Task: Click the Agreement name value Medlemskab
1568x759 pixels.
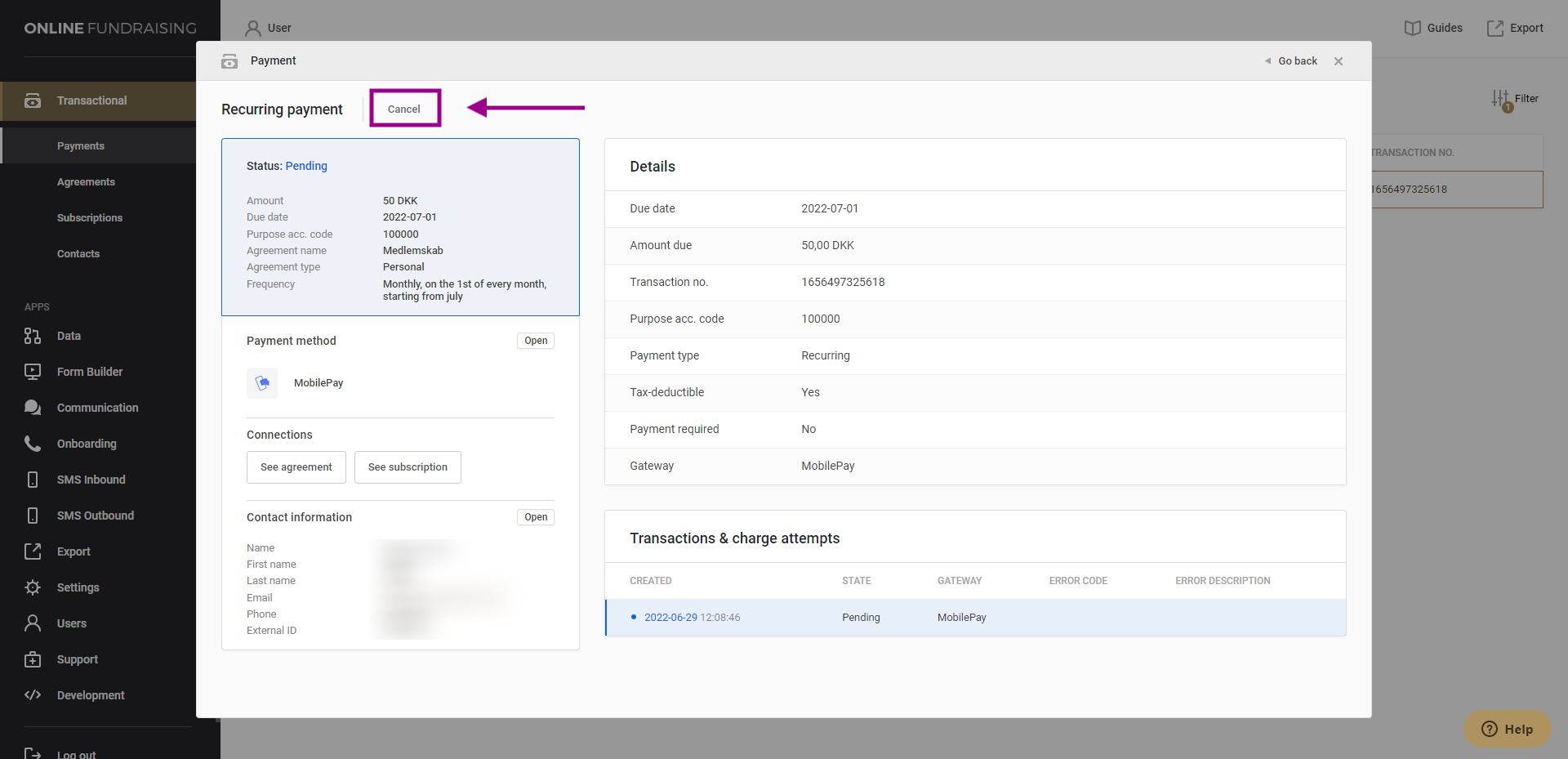Action: 413,251
